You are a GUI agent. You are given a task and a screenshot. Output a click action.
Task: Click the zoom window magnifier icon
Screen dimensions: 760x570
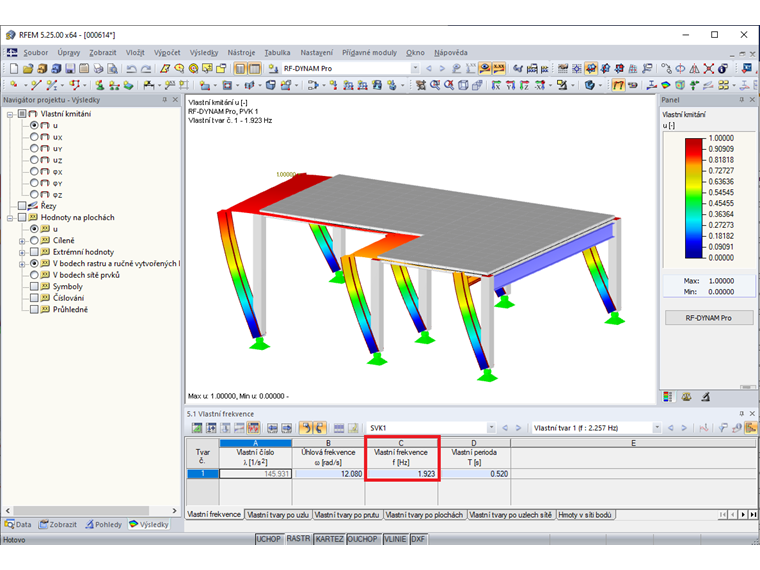[435, 85]
